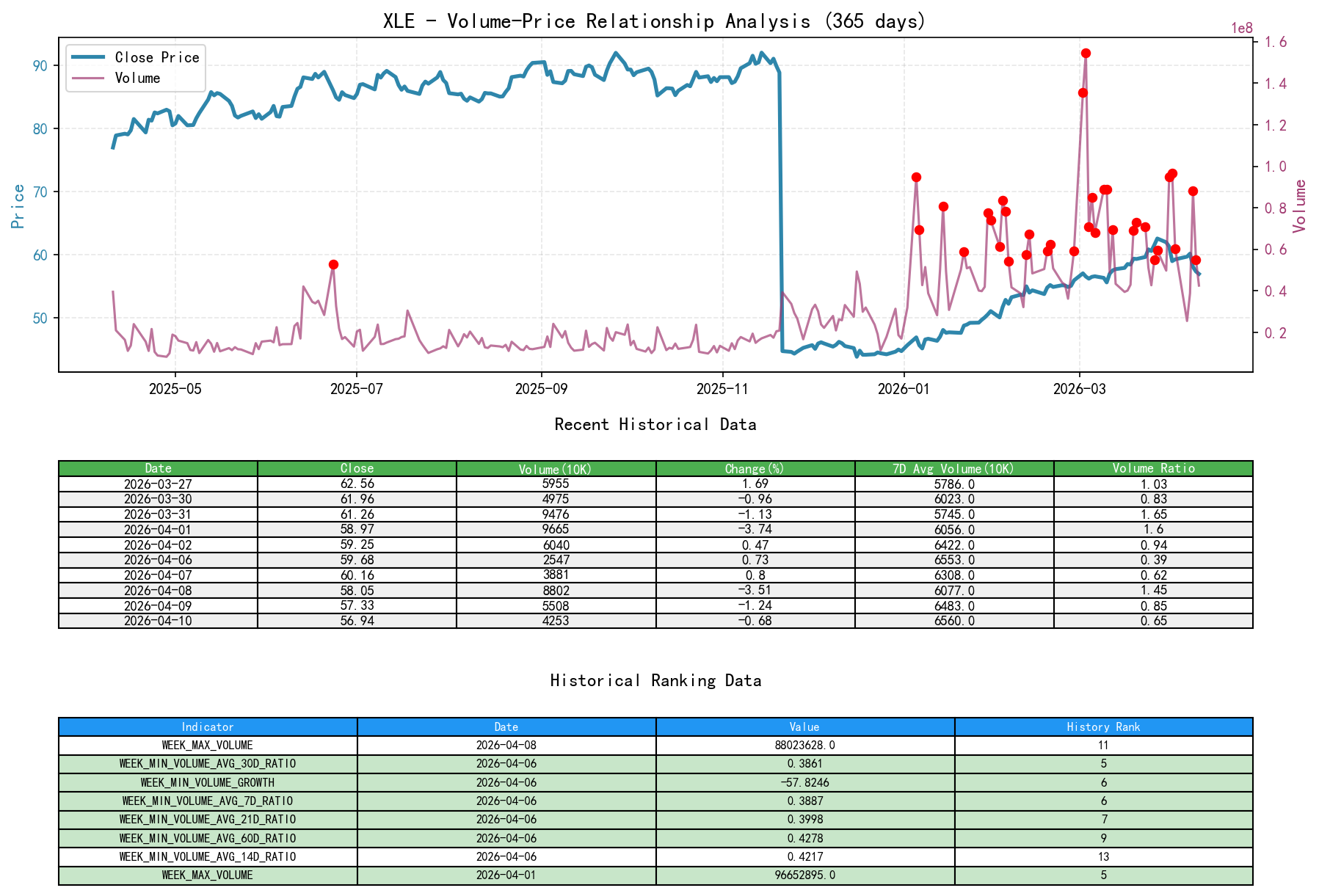Click the change value '-3.74'
1319x896 pixels.
click(755, 530)
